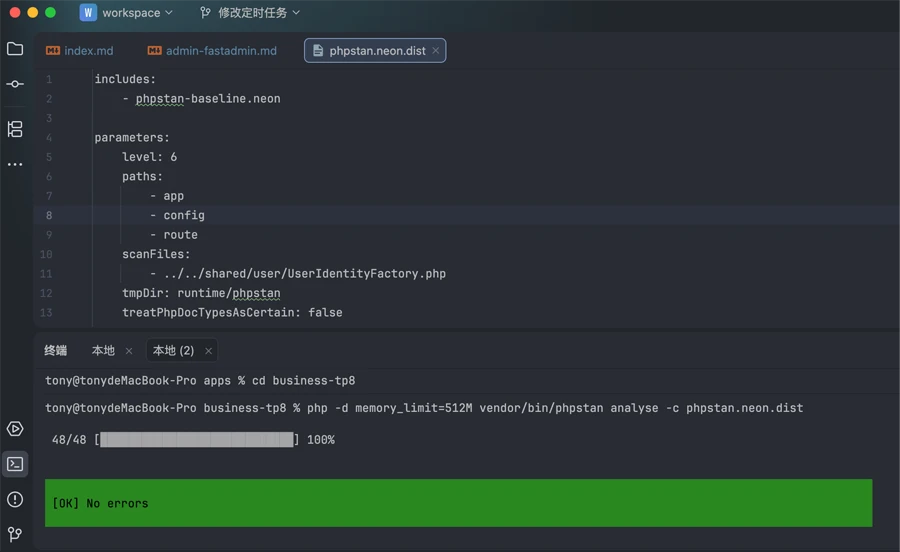Toggle the Terminal tool window icon
This screenshot has height=552, width=900.
pos(15,464)
